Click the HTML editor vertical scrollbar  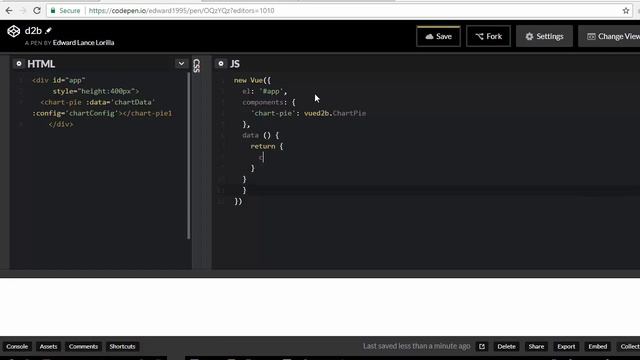(189, 155)
